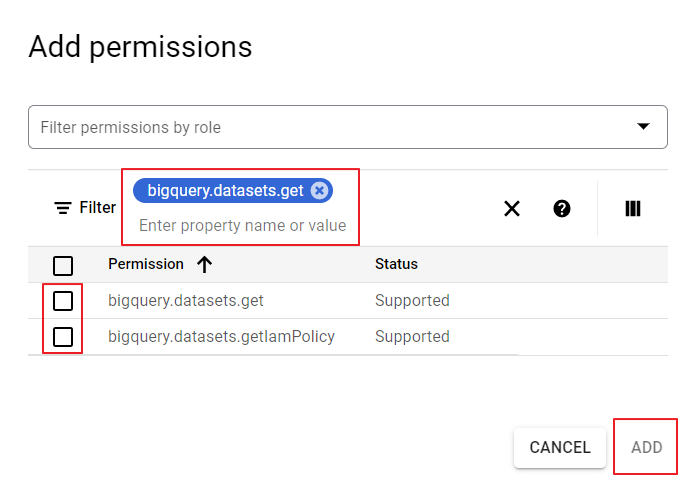Click the Status column header
Image resolution: width=693 pixels, height=488 pixels.
396,265
